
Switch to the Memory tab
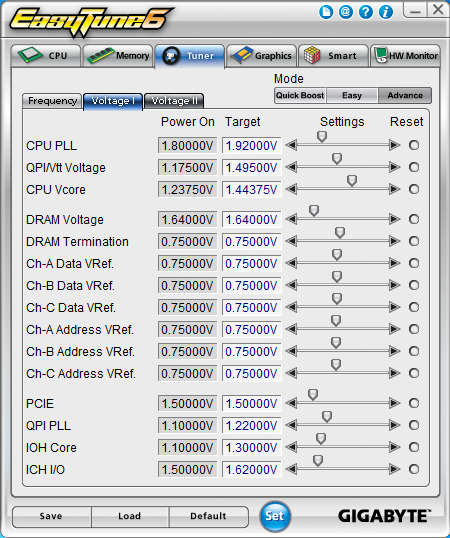click(118, 56)
